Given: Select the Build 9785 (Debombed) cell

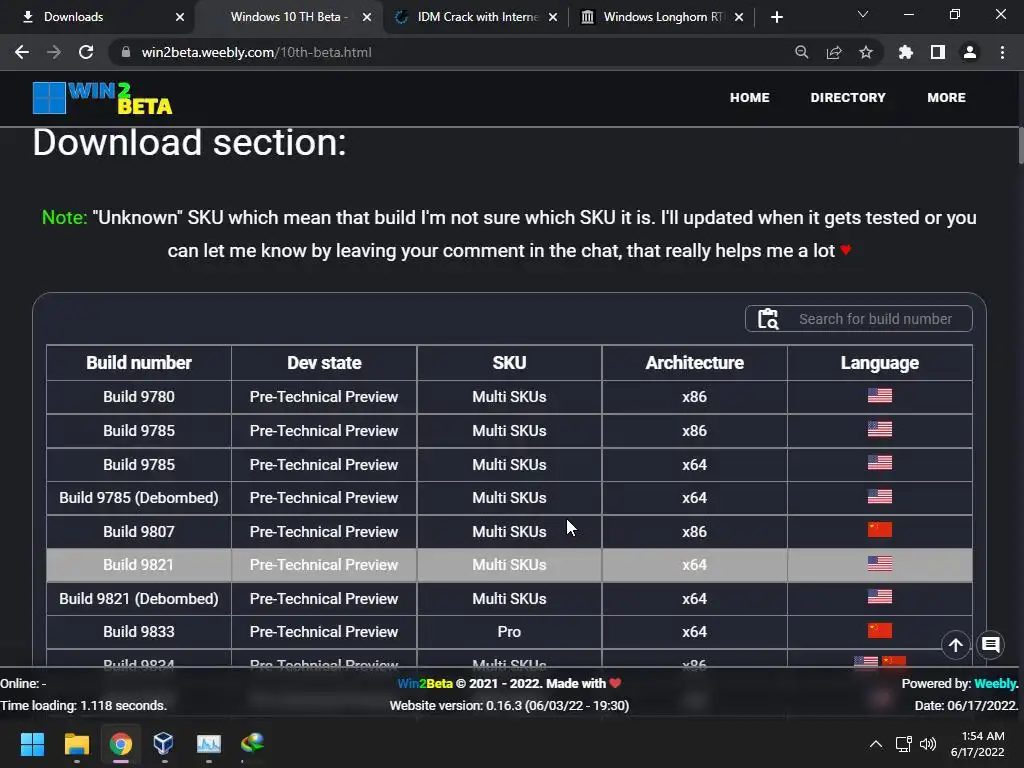Looking at the screenshot, I should coord(138,498).
